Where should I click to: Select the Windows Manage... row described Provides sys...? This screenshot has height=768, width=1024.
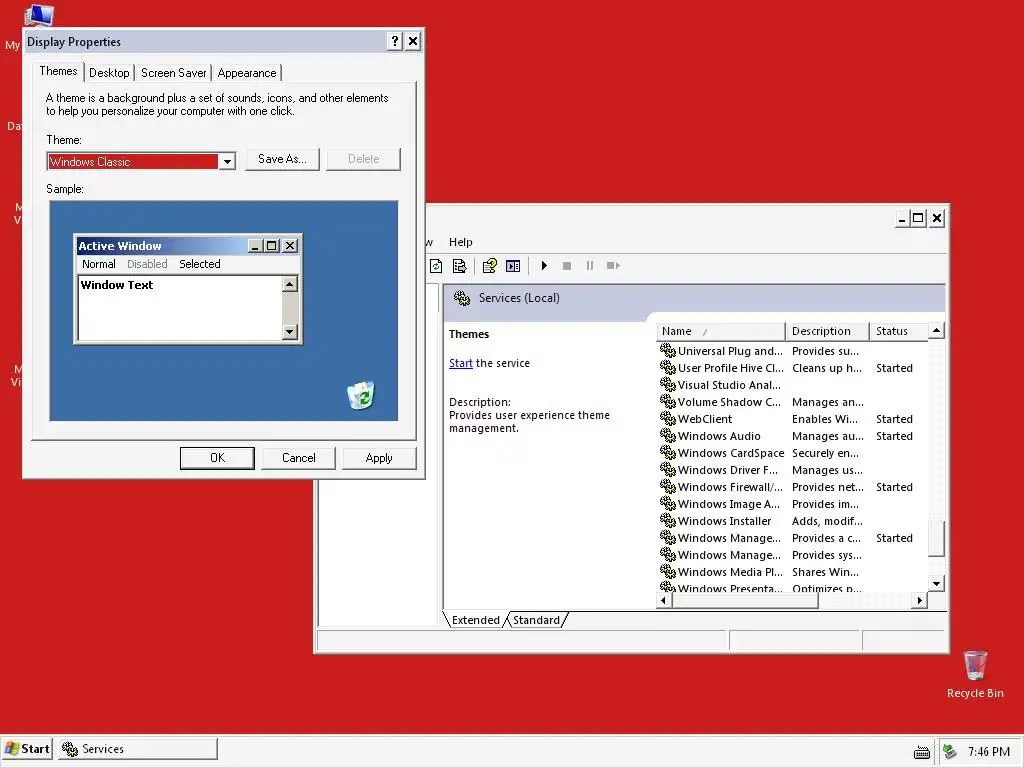[792, 555]
